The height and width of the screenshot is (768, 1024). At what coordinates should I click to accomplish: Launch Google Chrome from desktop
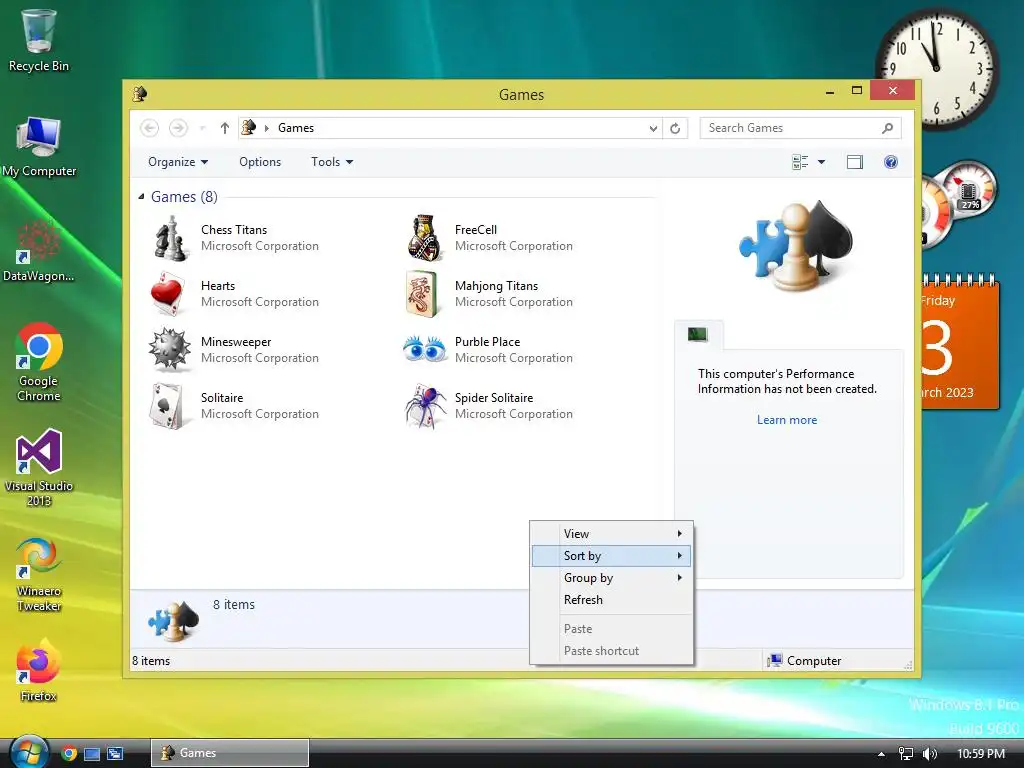coord(39,362)
